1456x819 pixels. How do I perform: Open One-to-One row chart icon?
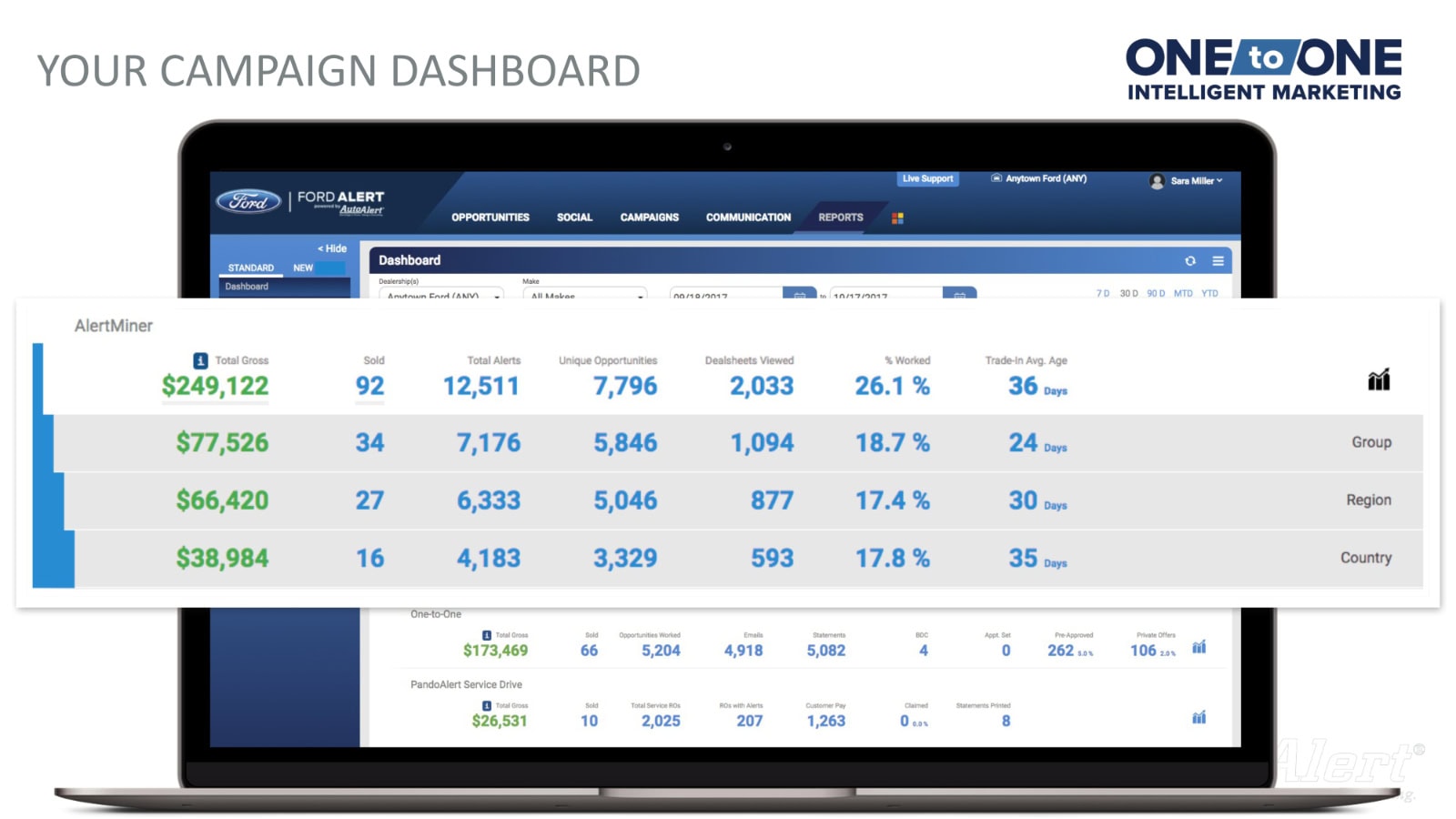pos(1199,647)
